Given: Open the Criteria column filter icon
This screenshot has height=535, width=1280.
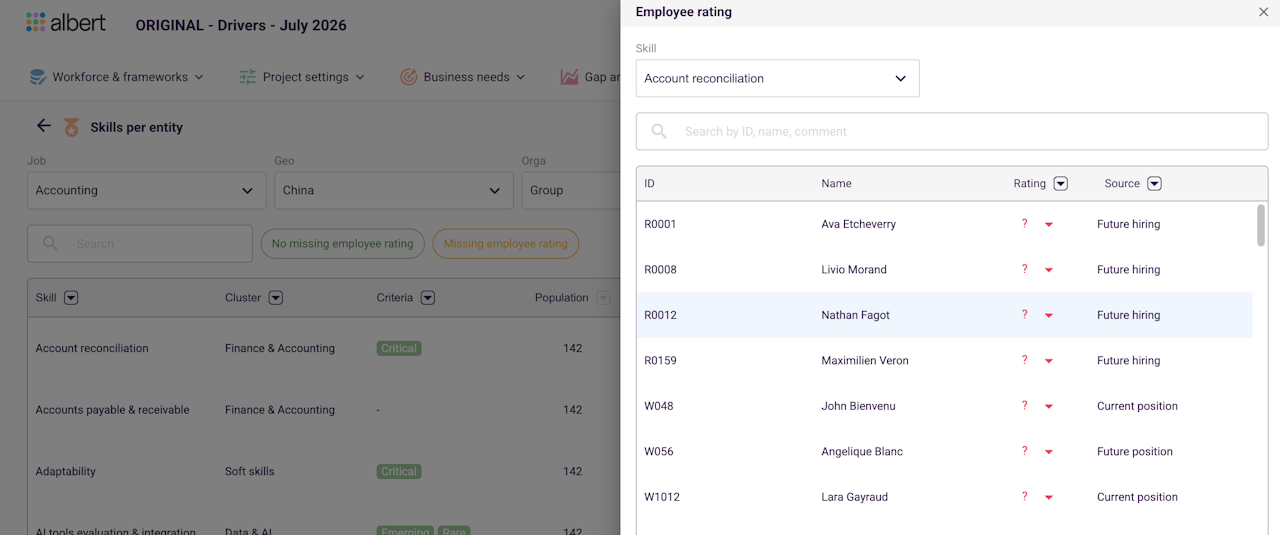Looking at the screenshot, I should tap(428, 298).
